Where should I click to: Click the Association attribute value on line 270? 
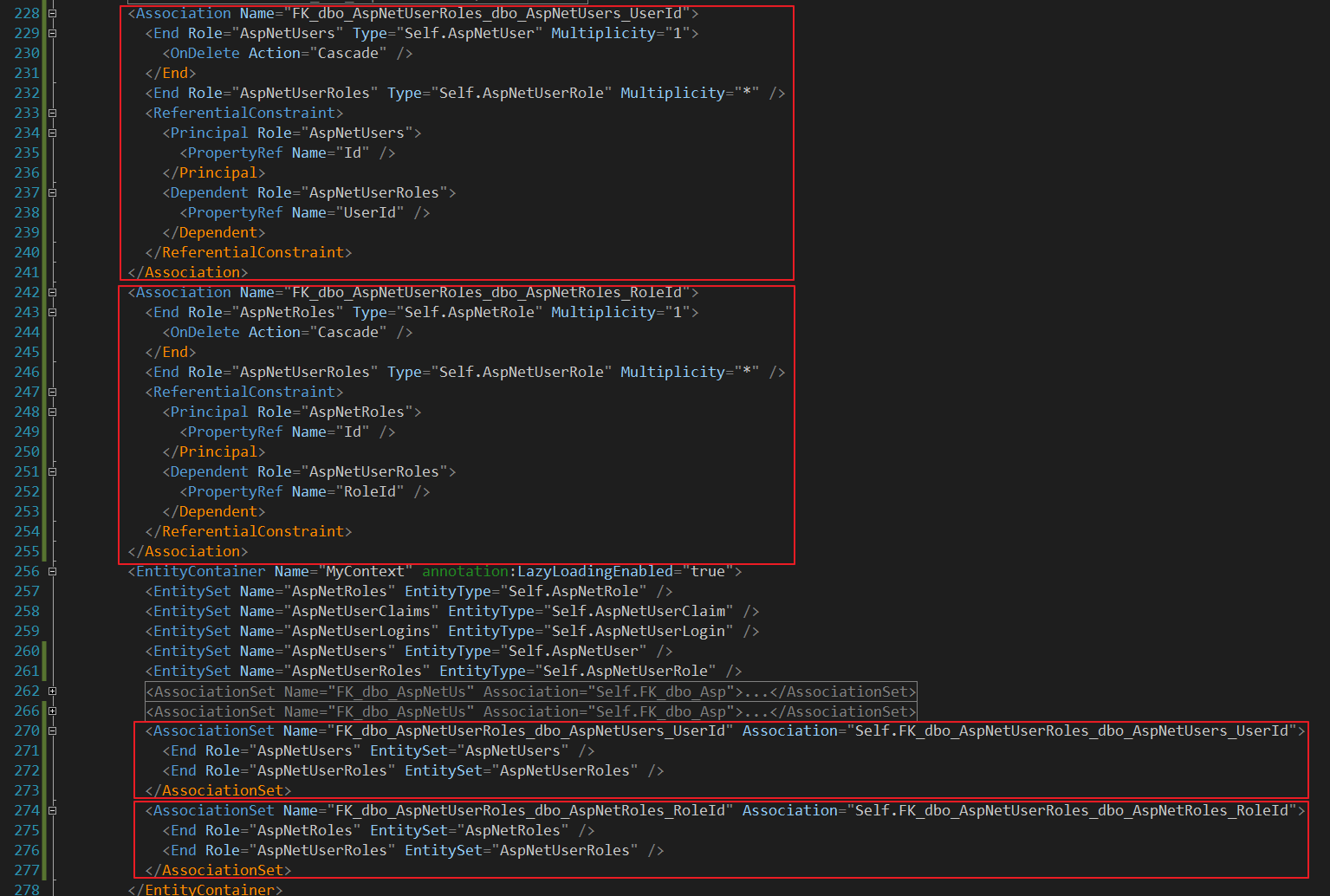[1072, 731]
